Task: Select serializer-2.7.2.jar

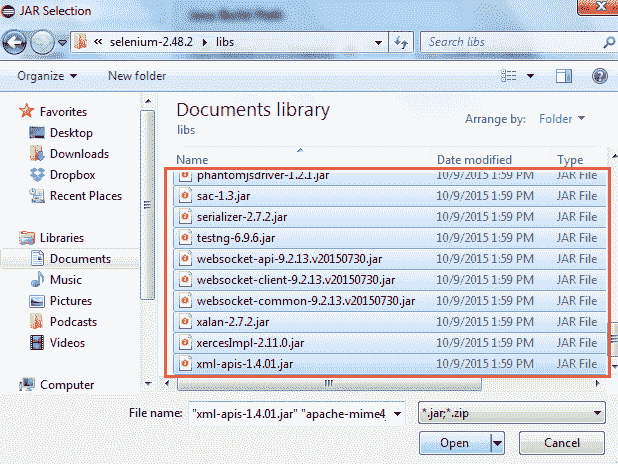Action: coord(389,217)
